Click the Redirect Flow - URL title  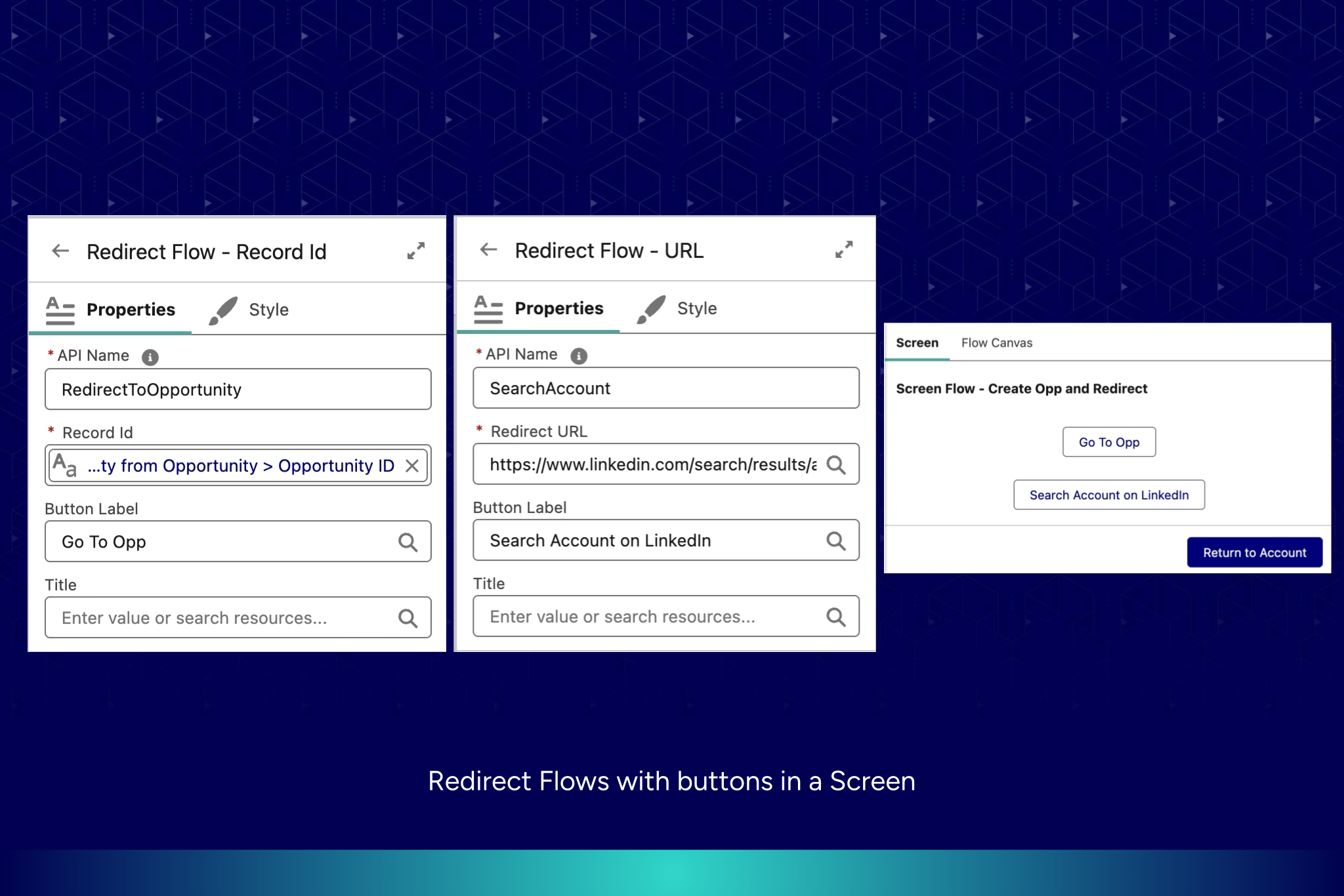click(x=609, y=251)
